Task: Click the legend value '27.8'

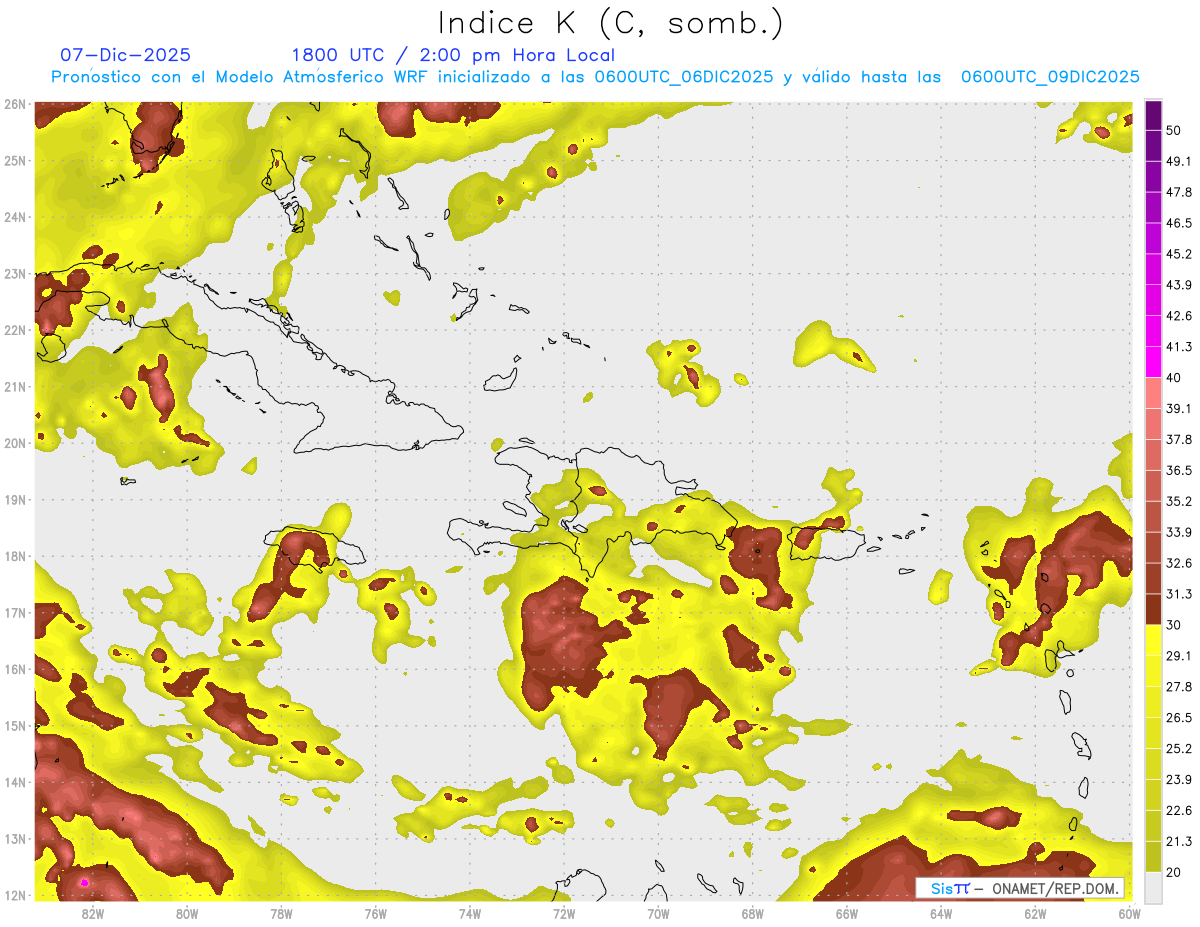Action: point(1179,687)
